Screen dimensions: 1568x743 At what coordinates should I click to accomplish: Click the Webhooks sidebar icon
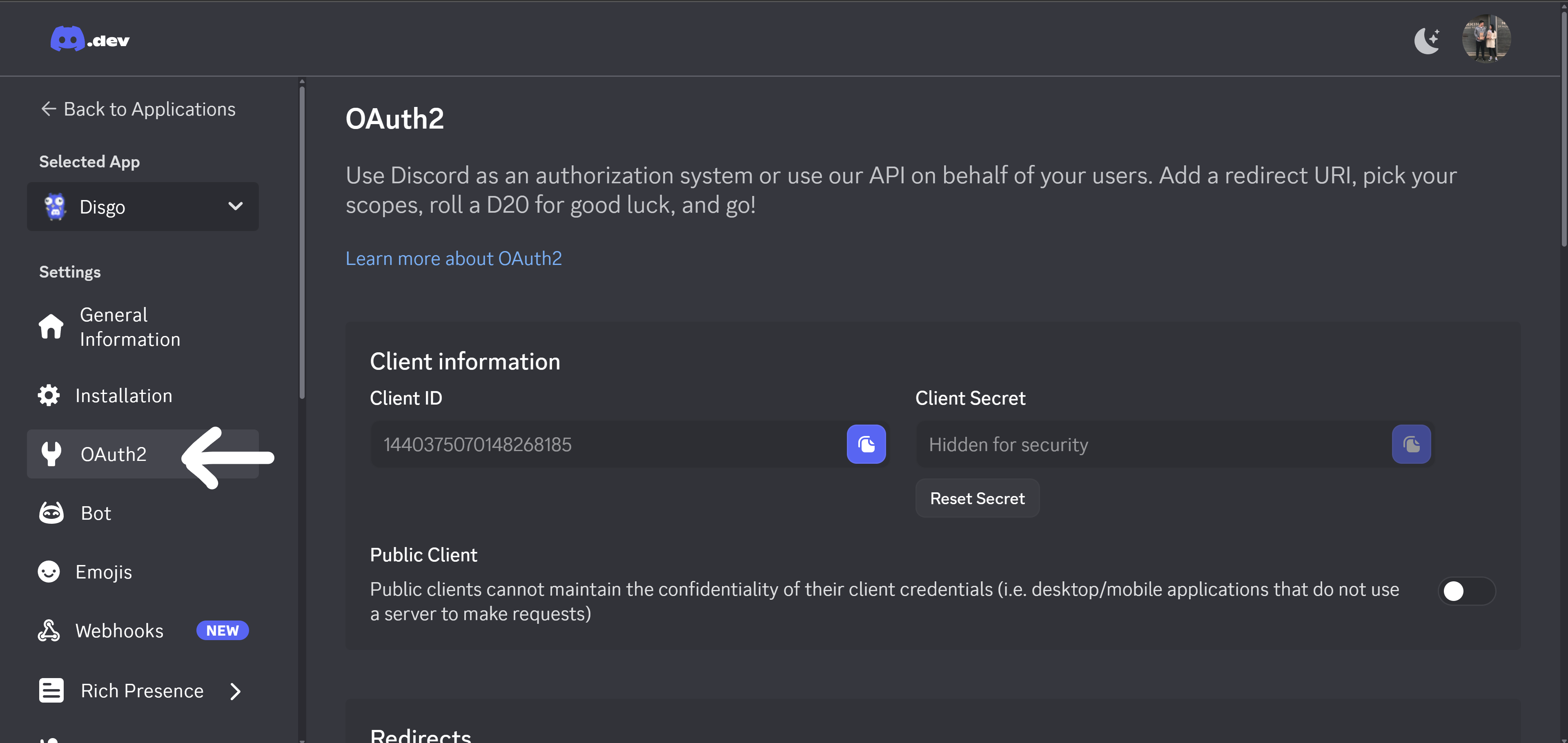pos(49,630)
